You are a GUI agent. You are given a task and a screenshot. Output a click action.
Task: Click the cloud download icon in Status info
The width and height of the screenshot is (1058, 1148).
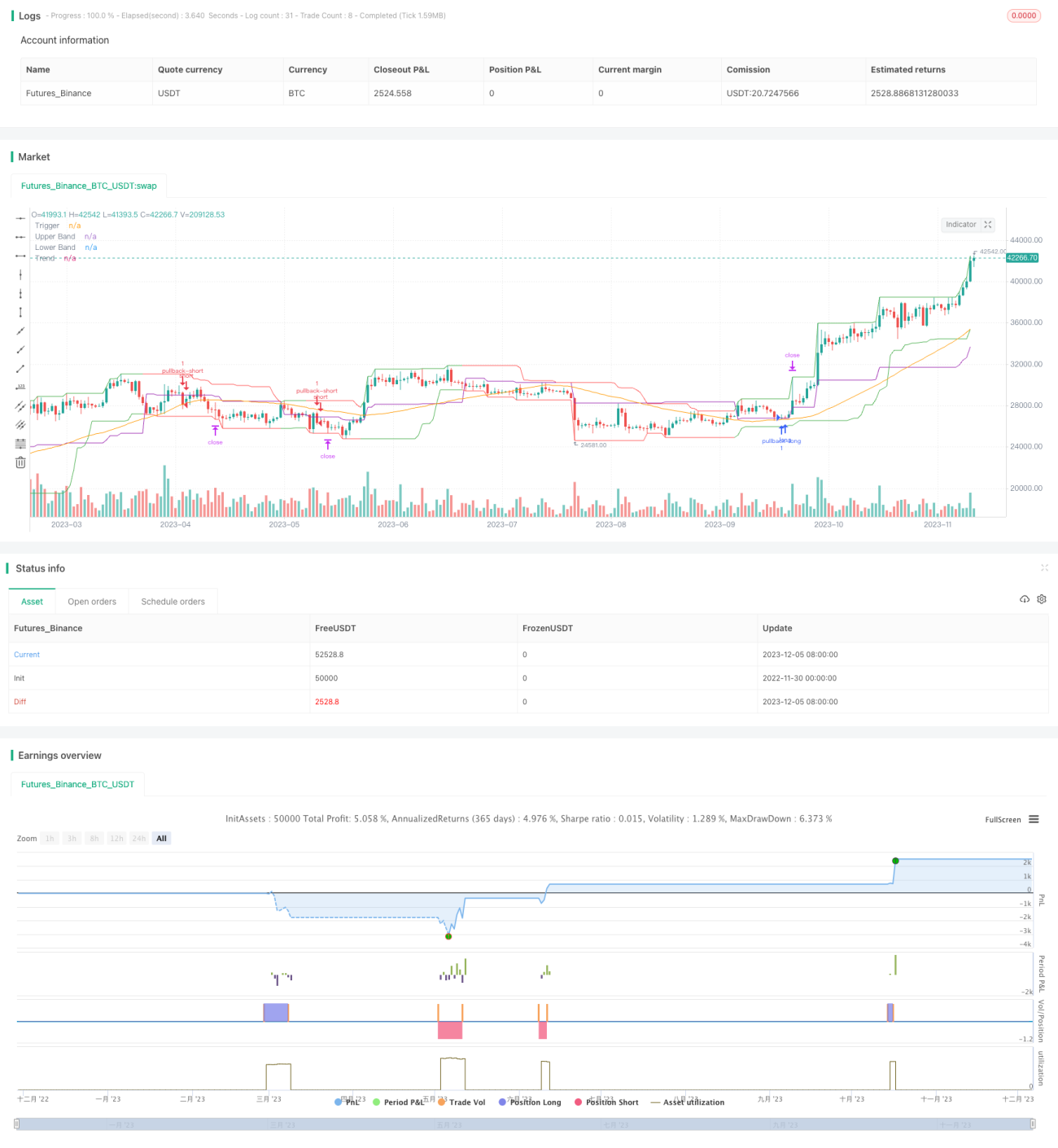(1025, 599)
